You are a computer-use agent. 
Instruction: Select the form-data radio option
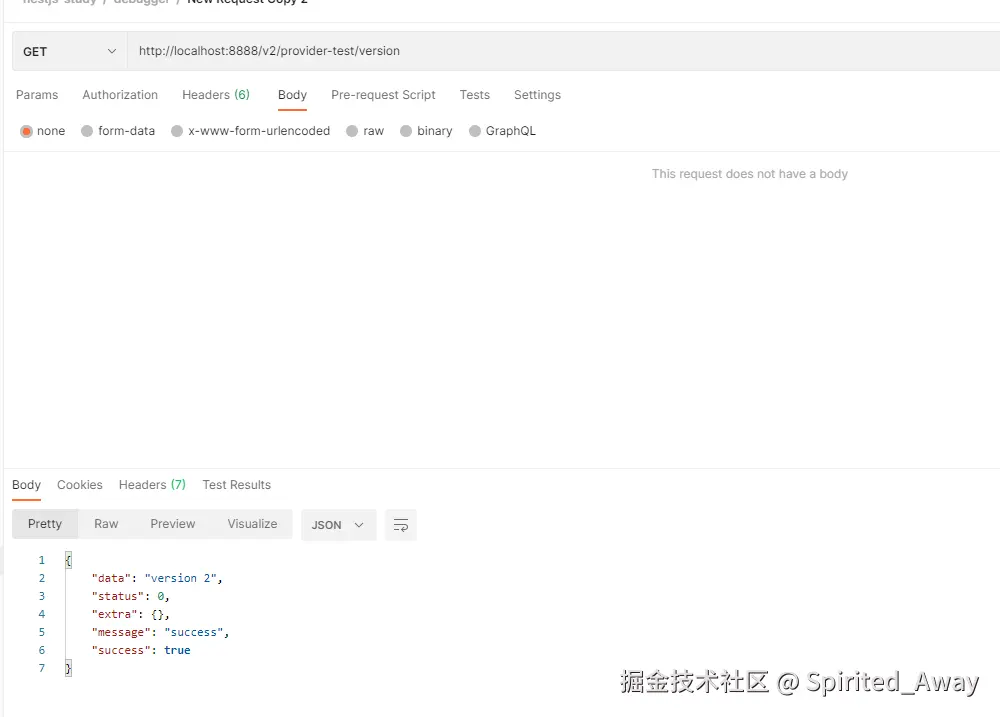(x=87, y=131)
